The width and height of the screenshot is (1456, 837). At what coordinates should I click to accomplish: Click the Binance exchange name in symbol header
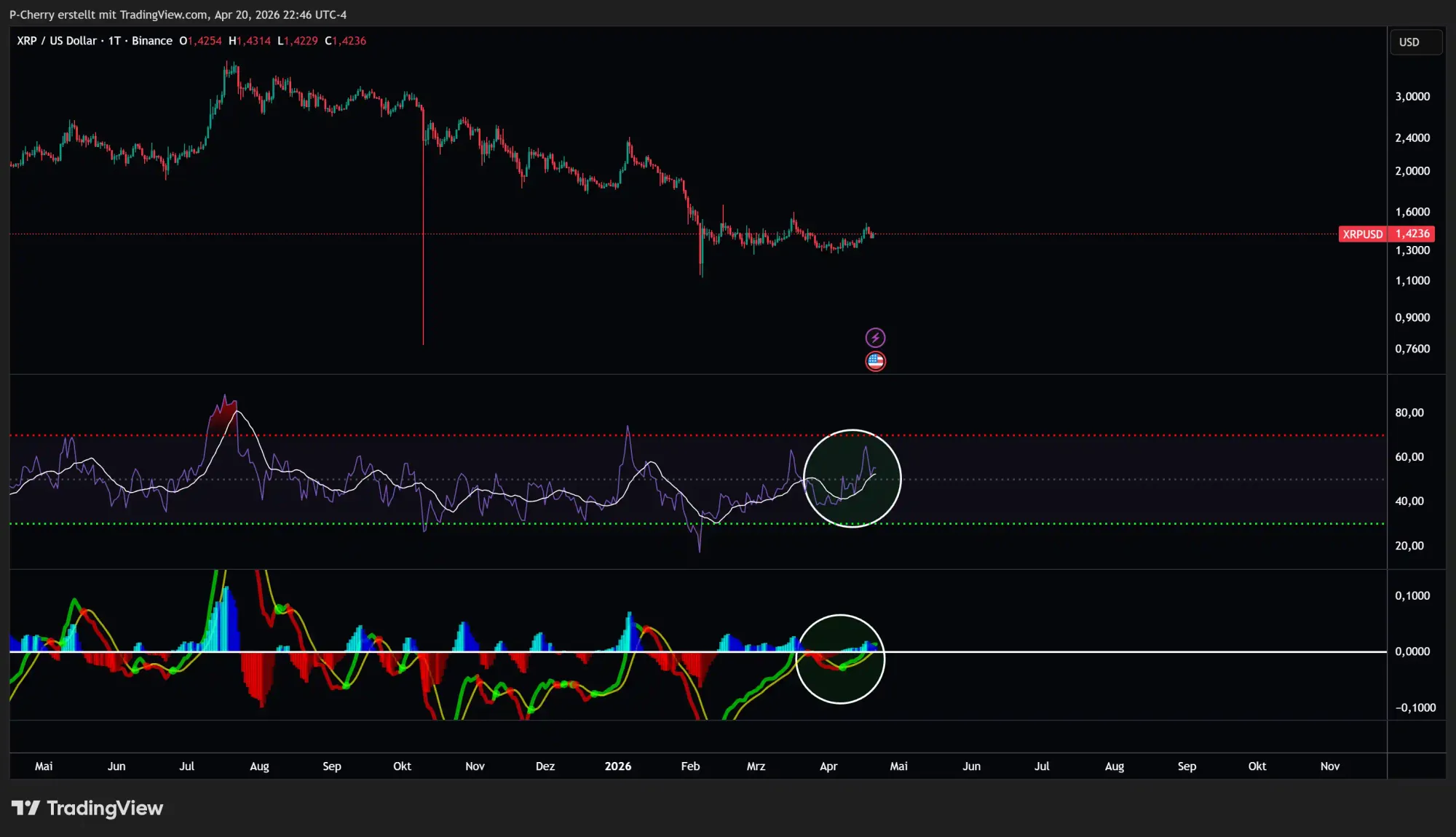click(152, 41)
